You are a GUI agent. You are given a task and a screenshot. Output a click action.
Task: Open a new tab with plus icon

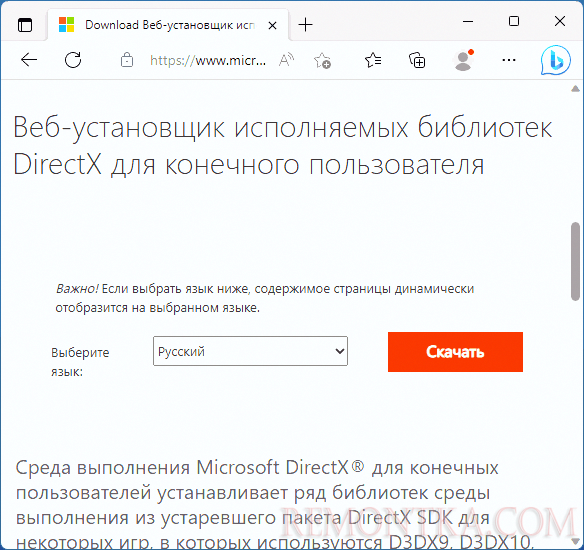tap(305, 25)
